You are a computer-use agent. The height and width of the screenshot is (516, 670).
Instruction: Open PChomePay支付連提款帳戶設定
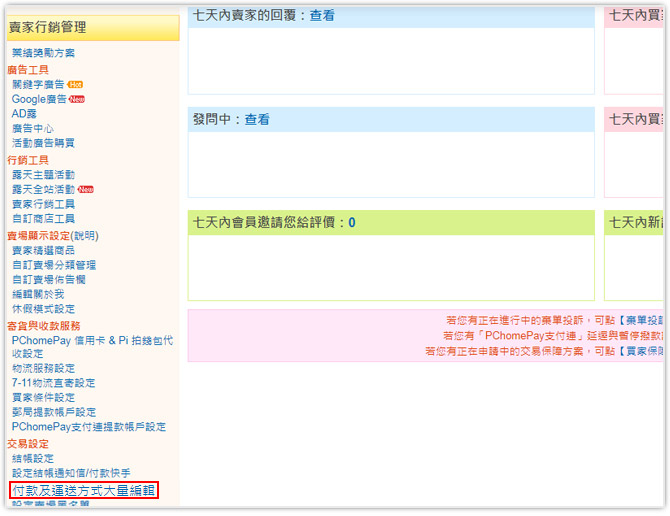coord(89,427)
